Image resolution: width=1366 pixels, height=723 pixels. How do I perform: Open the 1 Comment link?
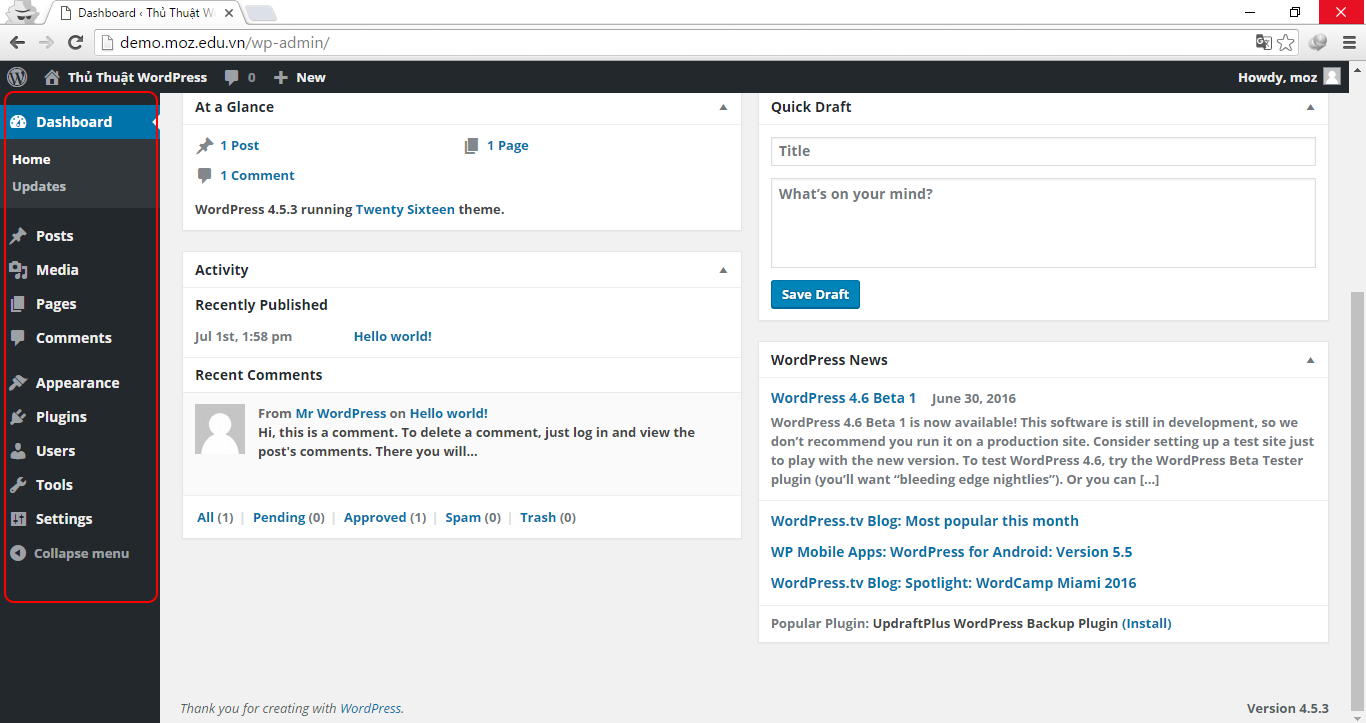[257, 175]
